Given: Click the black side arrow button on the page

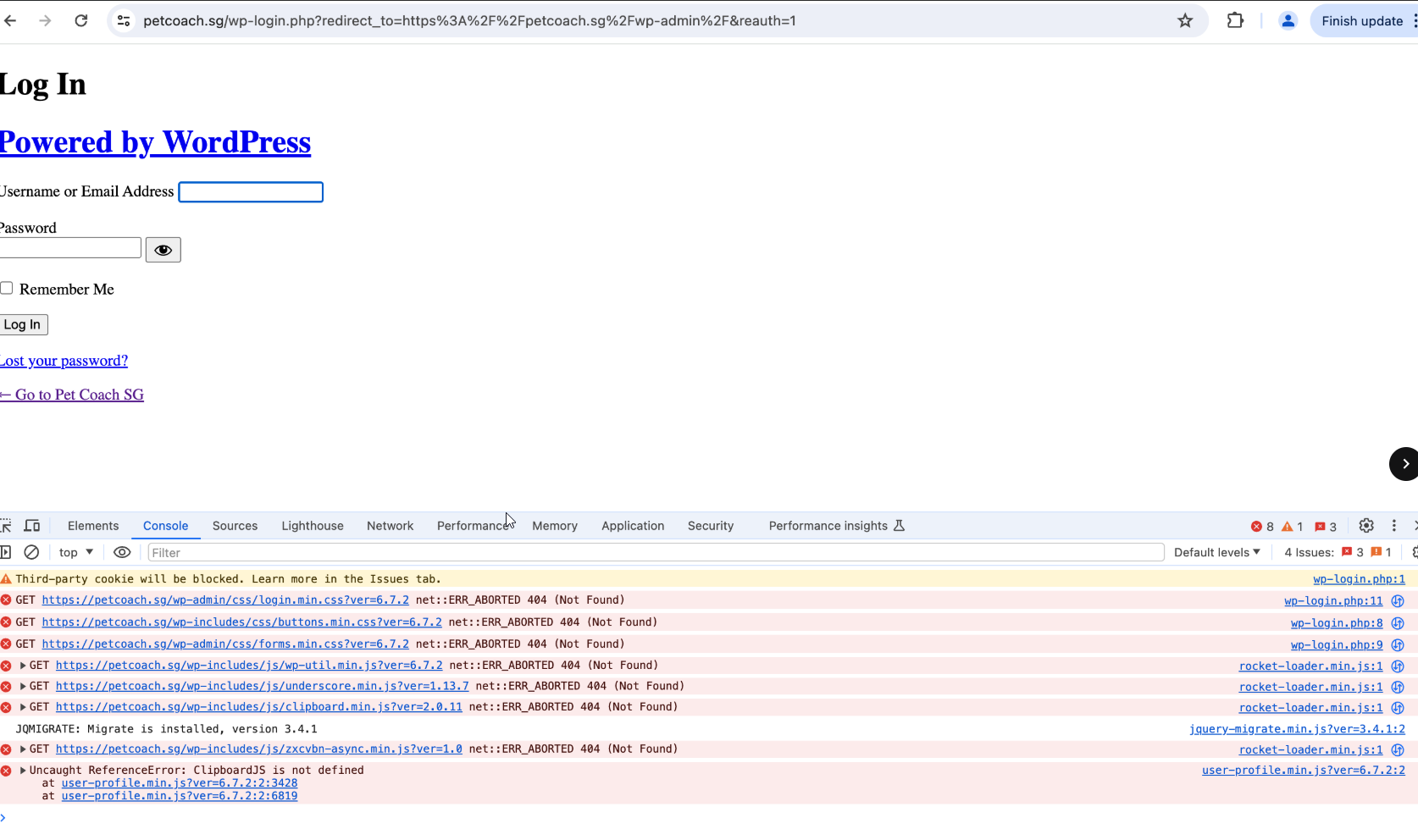Looking at the screenshot, I should (1404, 463).
